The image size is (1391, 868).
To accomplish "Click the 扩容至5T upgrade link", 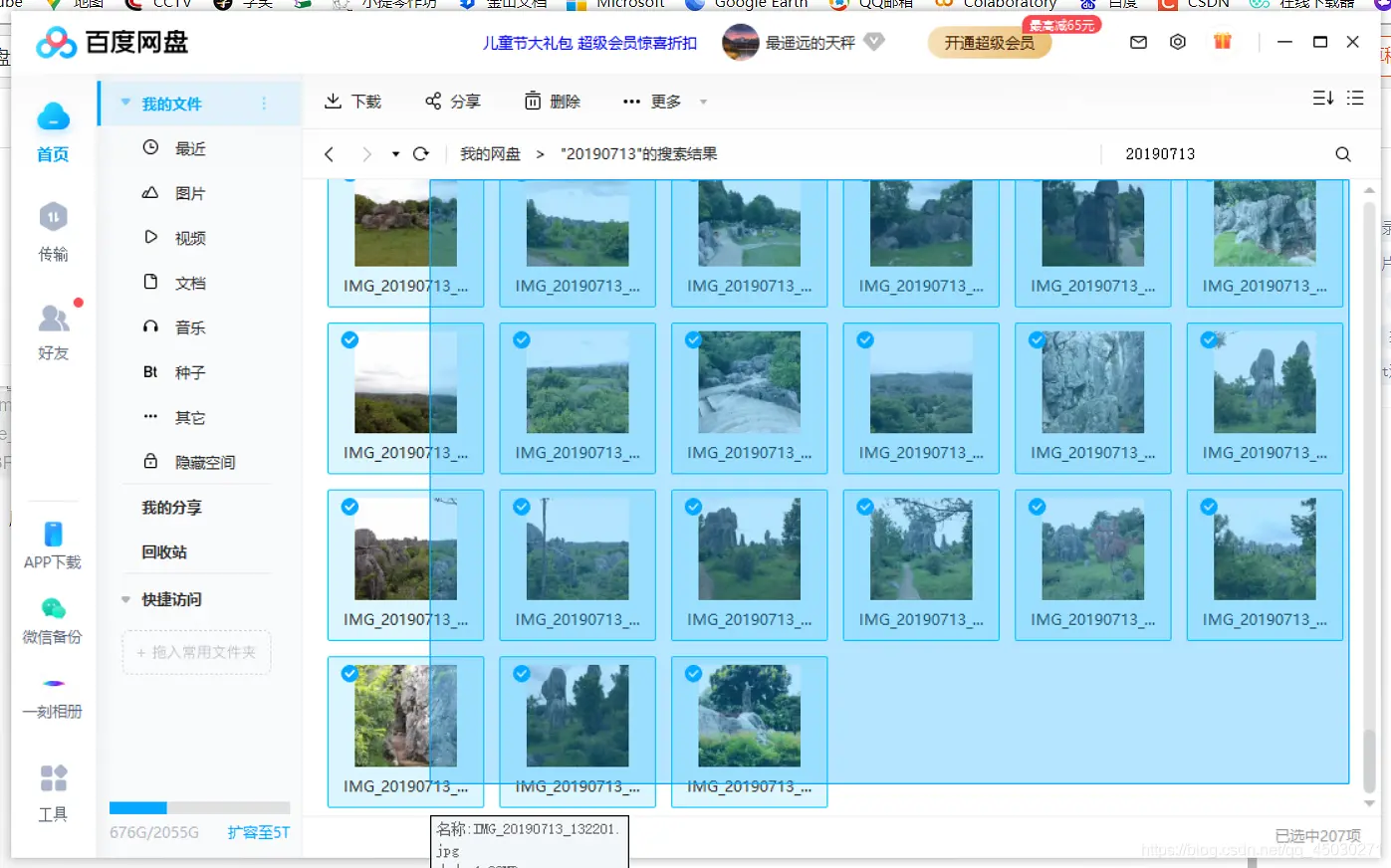I will (258, 832).
